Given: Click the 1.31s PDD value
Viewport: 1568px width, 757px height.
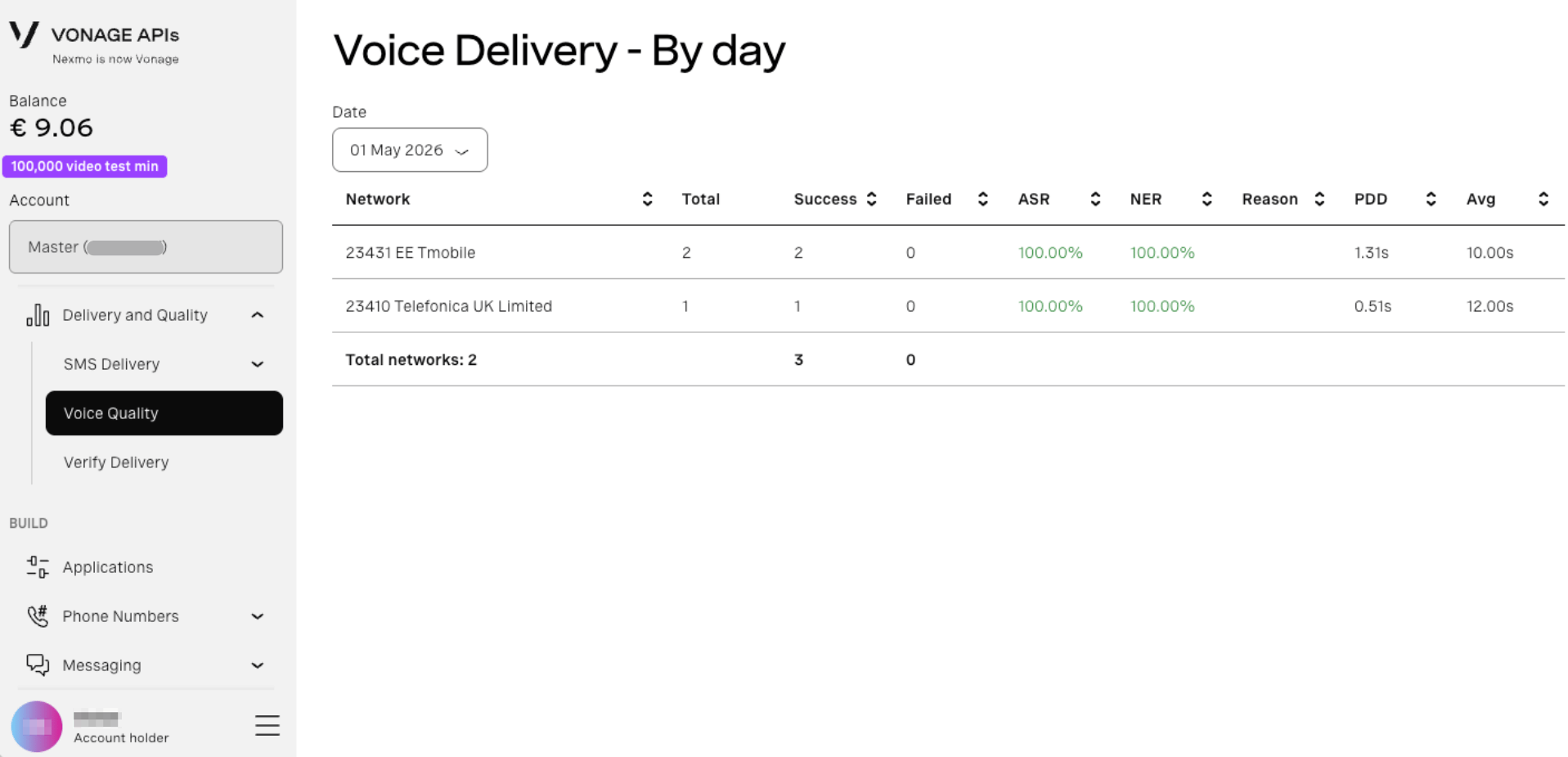Looking at the screenshot, I should click(1371, 253).
